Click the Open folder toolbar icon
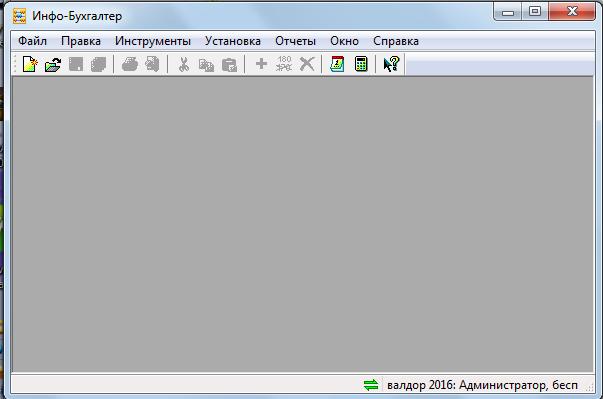The width and height of the screenshot is (603, 399). coord(53,64)
